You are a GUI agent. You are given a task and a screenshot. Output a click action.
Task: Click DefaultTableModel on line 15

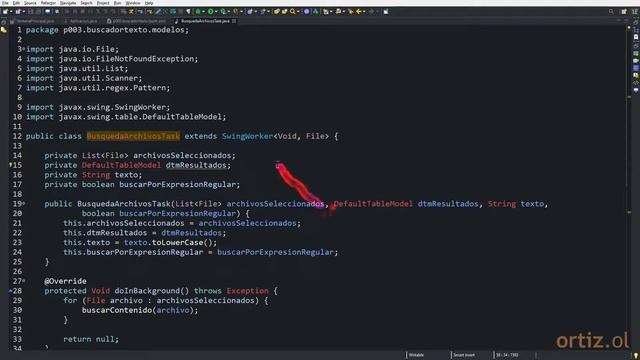pos(121,165)
